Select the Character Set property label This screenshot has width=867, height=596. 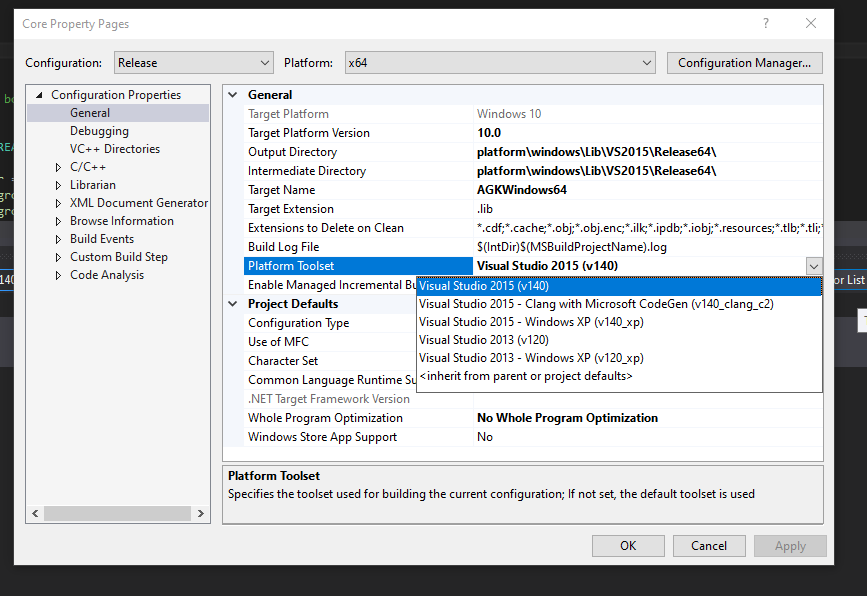tap(283, 361)
